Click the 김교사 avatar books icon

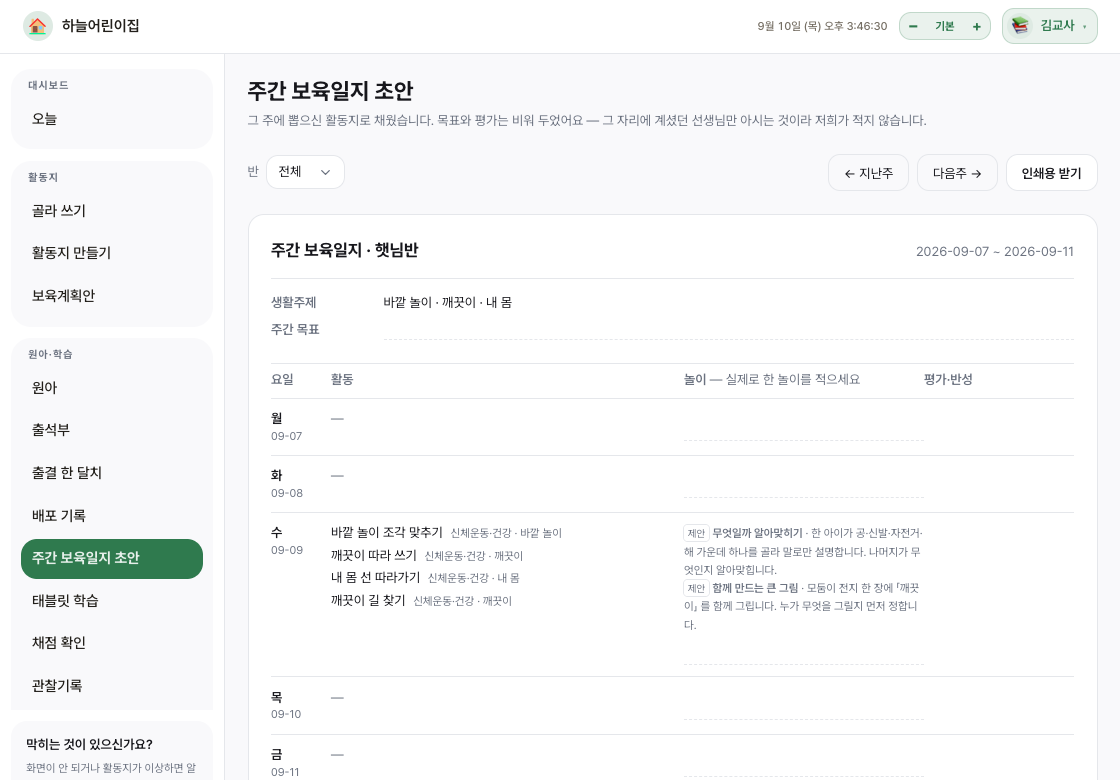(1020, 26)
